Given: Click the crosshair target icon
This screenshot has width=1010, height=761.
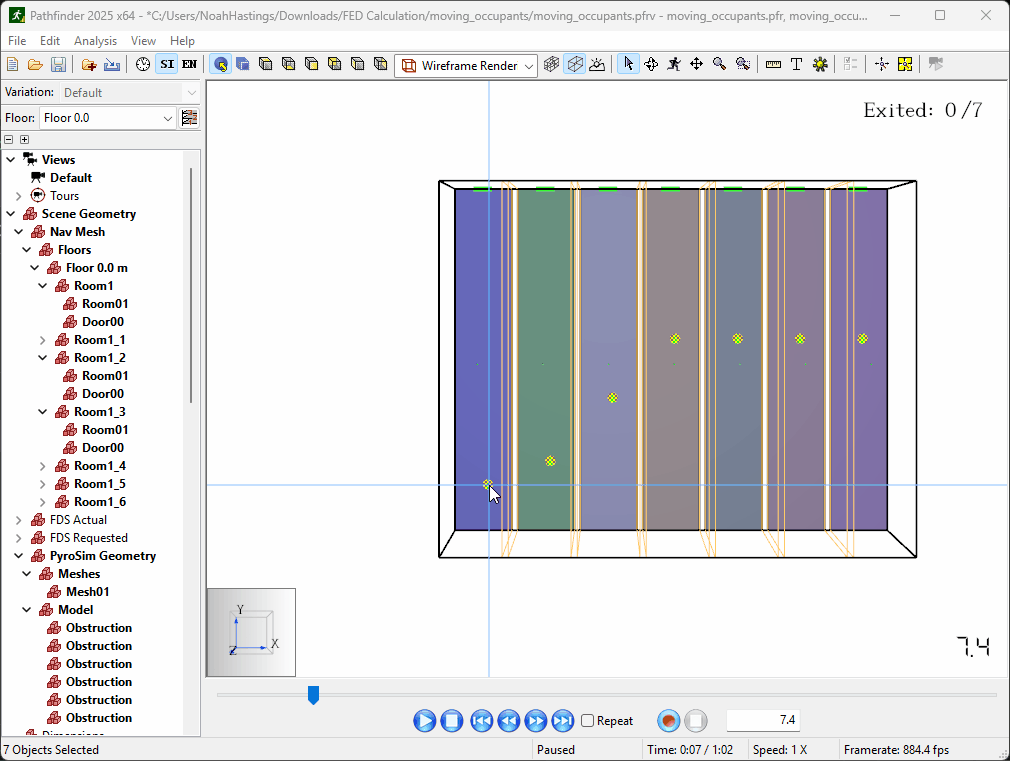Looking at the screenshot, I should coord(882,64).
